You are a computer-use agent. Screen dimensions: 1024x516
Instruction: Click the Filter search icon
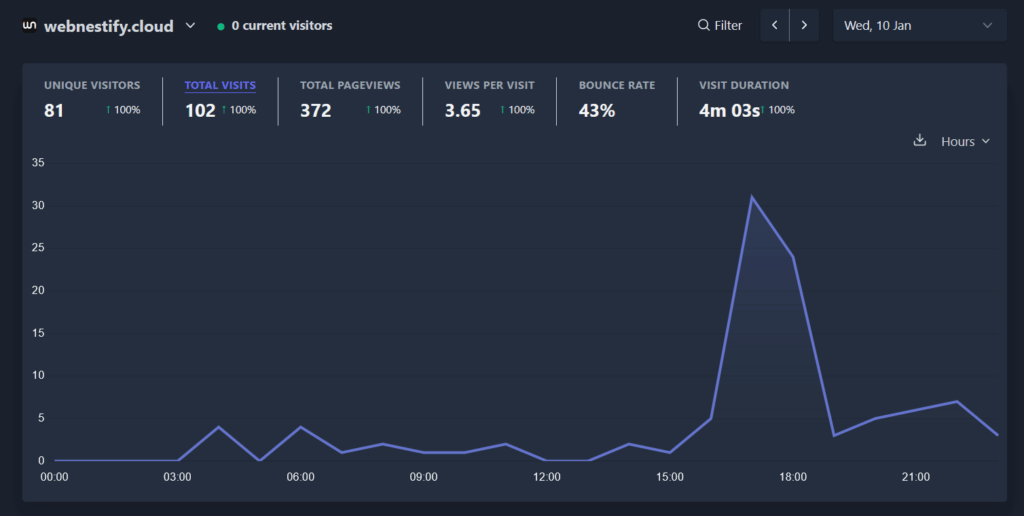(703, 26)
